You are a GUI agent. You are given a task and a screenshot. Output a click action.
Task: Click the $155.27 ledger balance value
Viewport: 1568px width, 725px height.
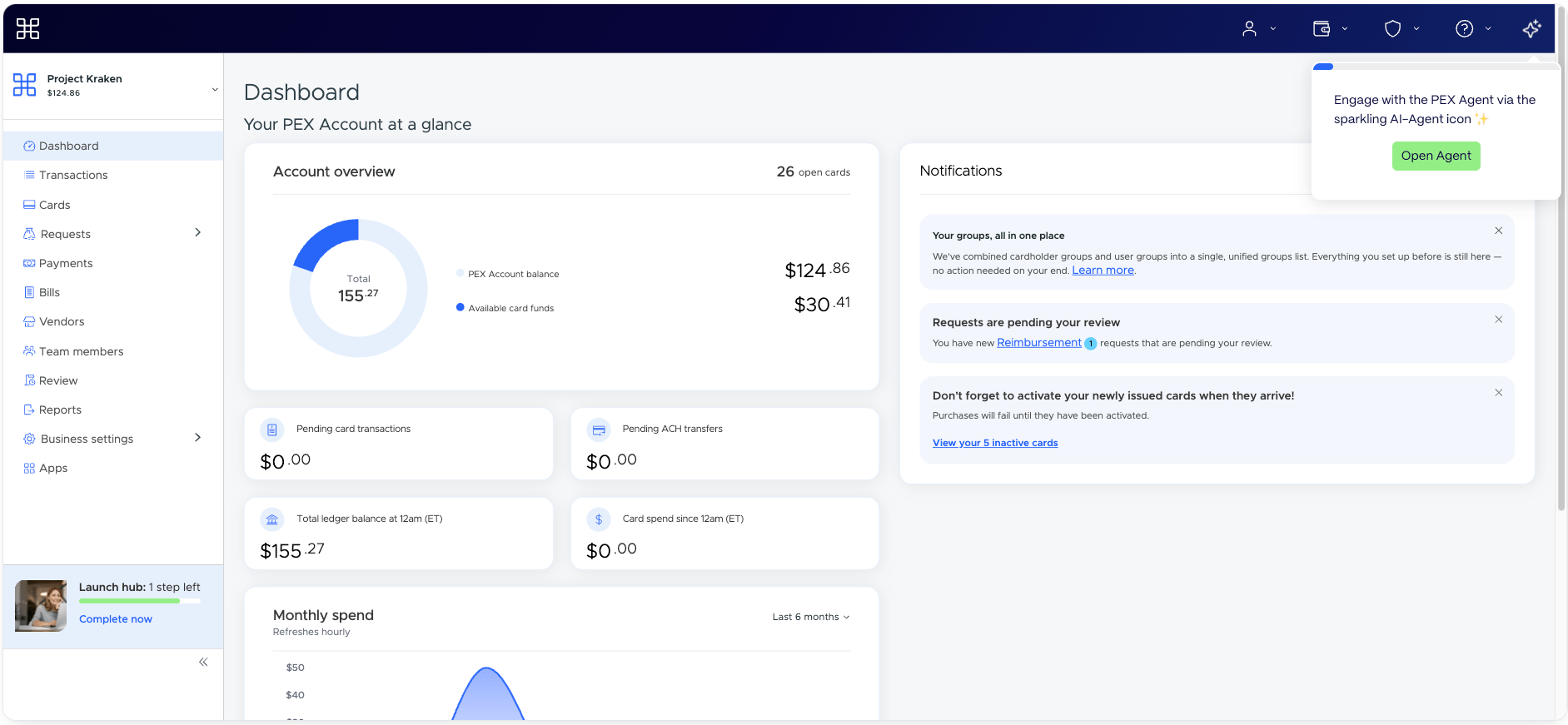(x=292, y=550)
